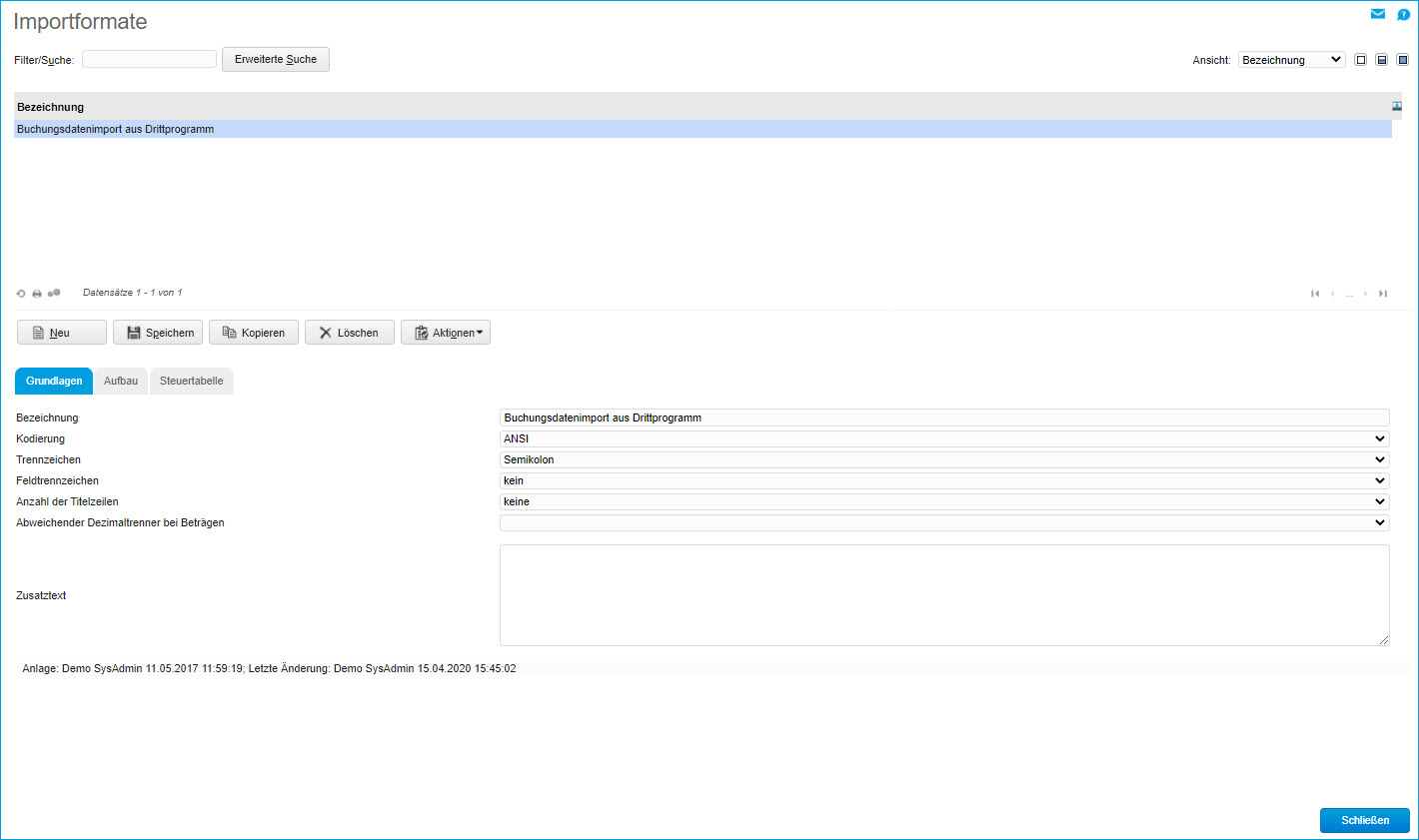Click the column settings icon in the Bezeichnung header
1419x840 pixels.
pos(1395,106)
